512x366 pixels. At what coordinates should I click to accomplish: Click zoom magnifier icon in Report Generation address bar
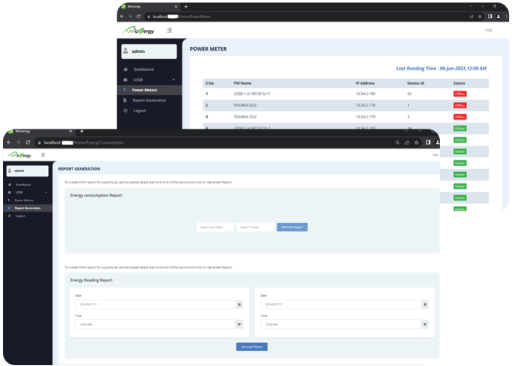click(397, 142)
